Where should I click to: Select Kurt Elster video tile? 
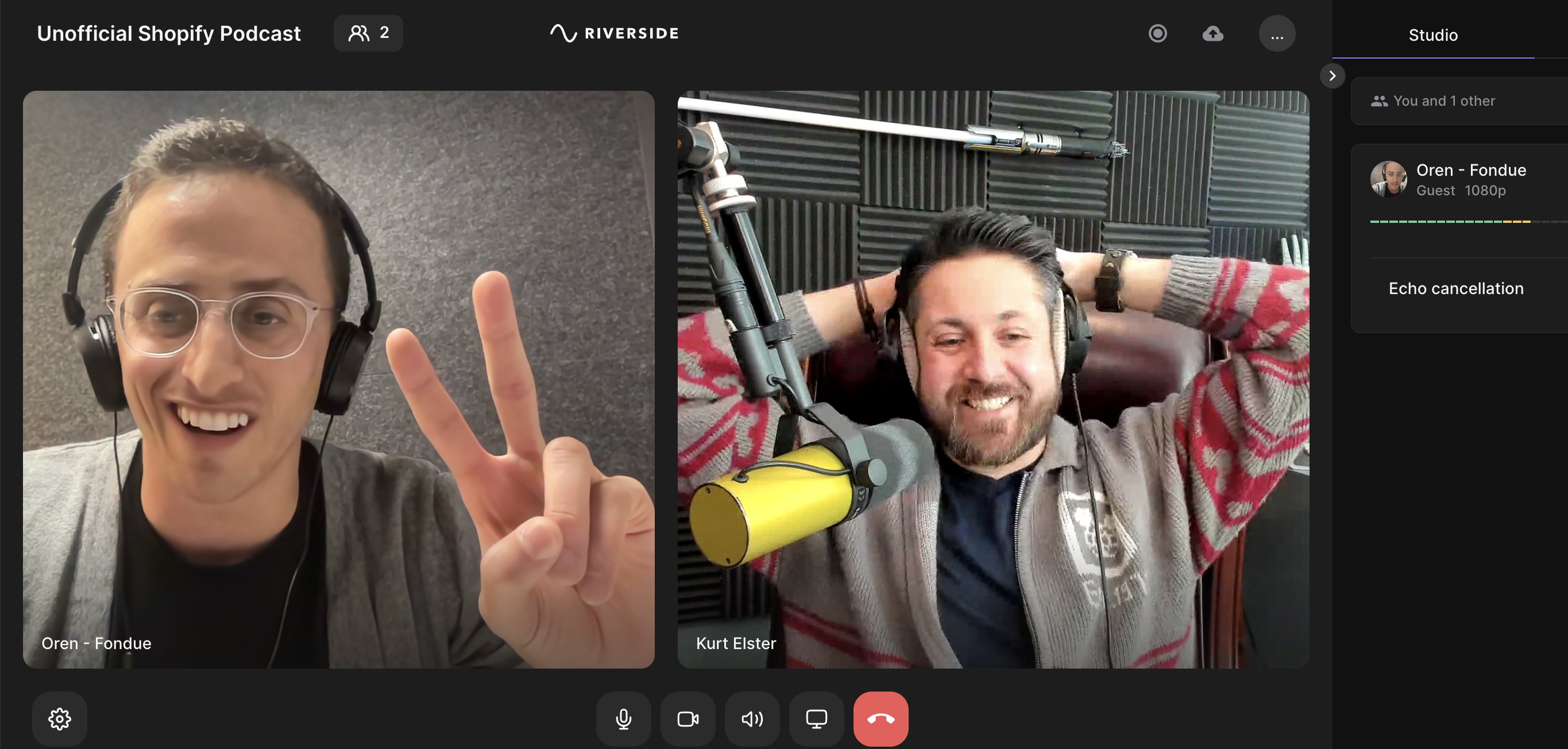pyautogui.click(x=994, y=379)
